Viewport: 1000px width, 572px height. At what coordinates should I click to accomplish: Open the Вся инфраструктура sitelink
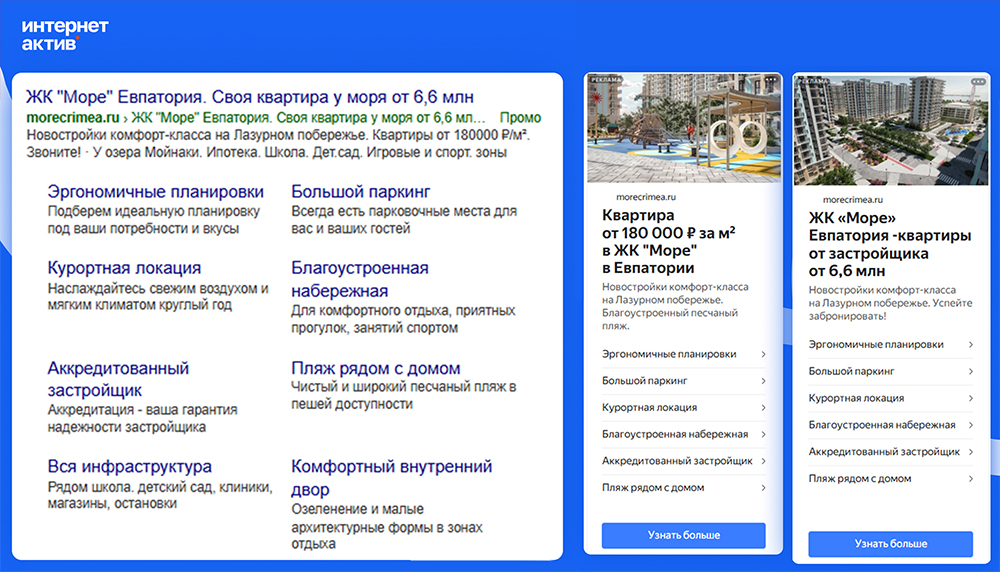tap(129, 467)
